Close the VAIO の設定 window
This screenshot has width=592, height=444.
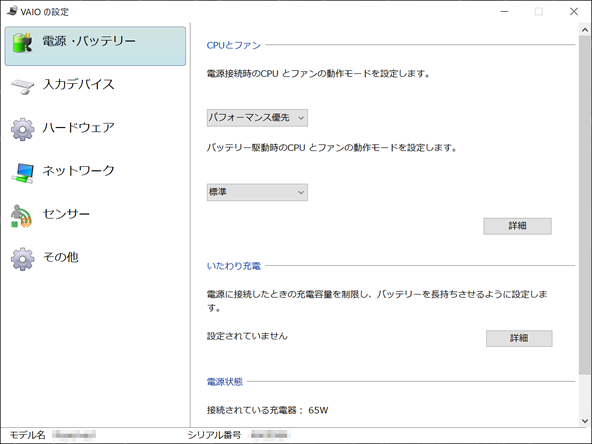click(x=574, y=12)
